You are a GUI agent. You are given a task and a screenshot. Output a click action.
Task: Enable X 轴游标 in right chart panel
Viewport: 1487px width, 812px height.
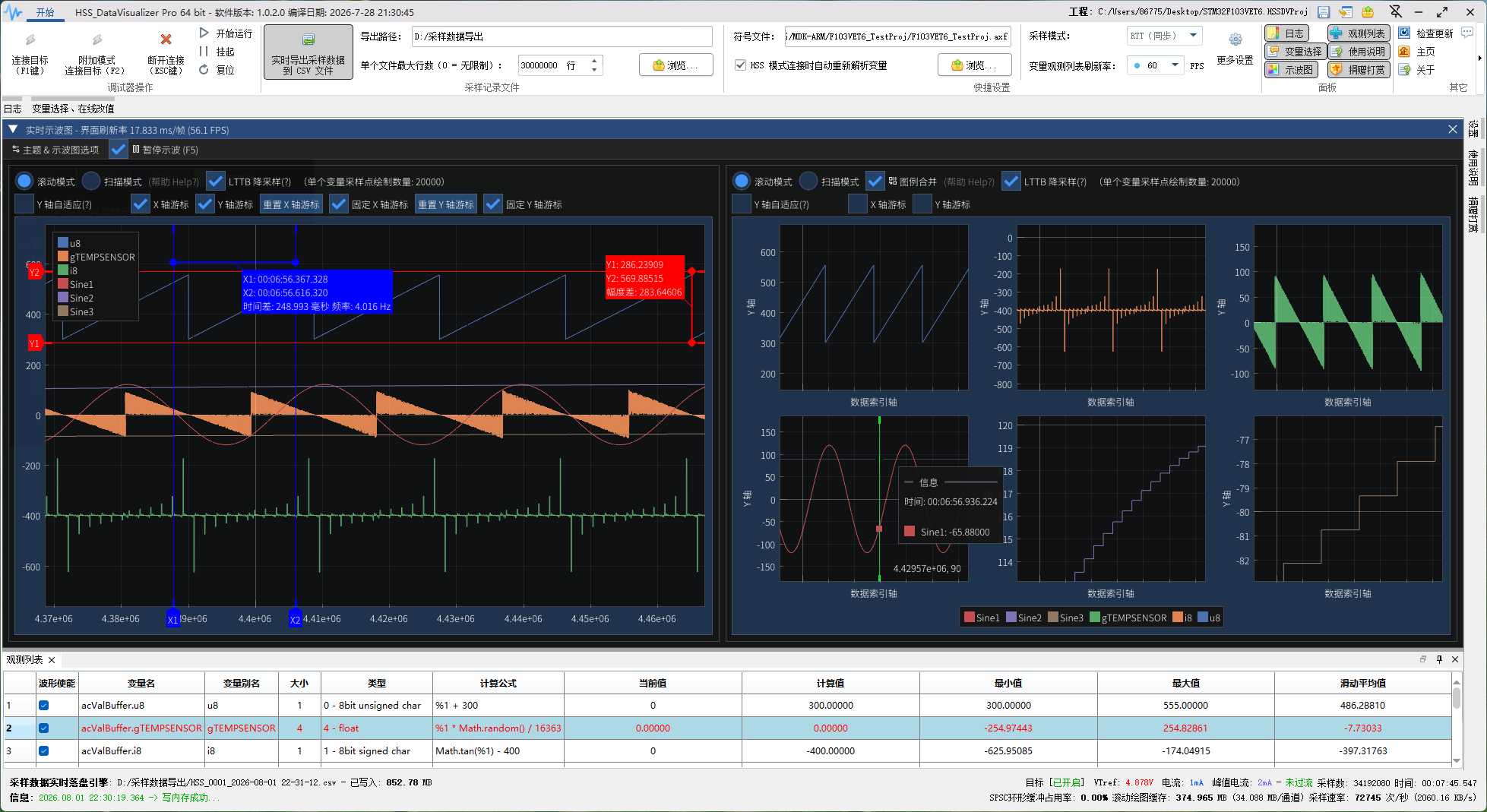(858, 204)
